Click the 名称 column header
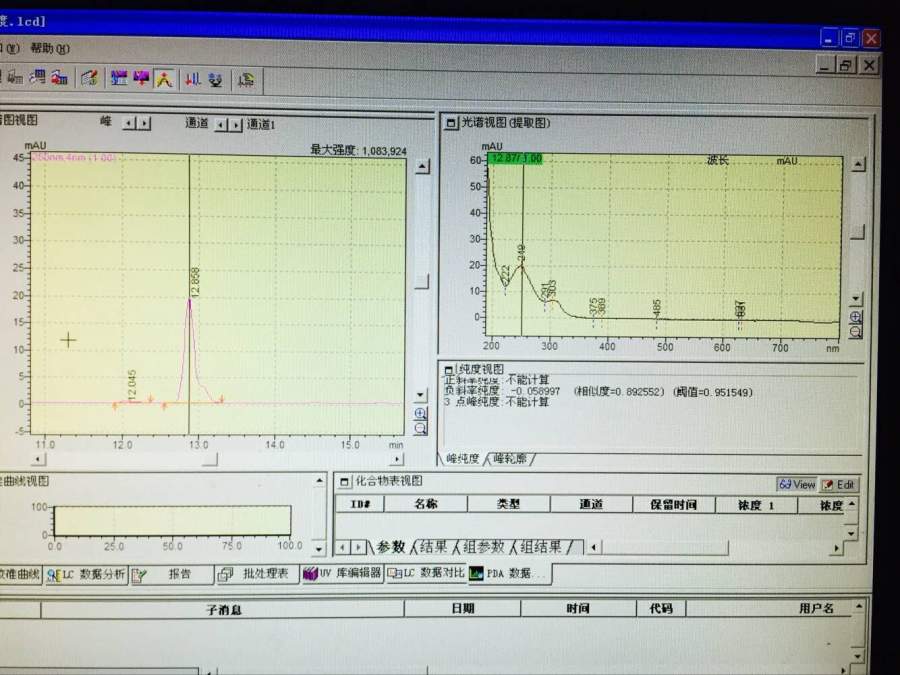Screen dimensions: 900x675 click(425, 504)
